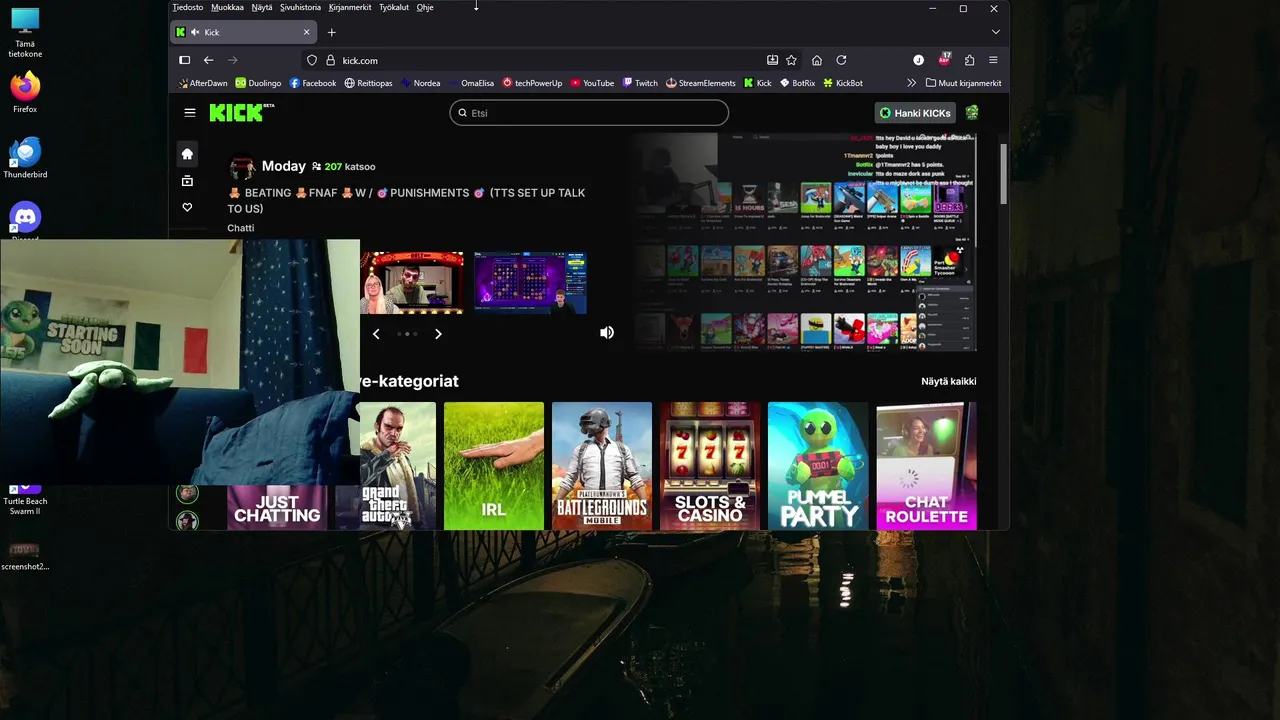This screenshot has width=1280, height=720.
Task: Open the StreamElements bookmark
Action: click(x=700, y=83)
